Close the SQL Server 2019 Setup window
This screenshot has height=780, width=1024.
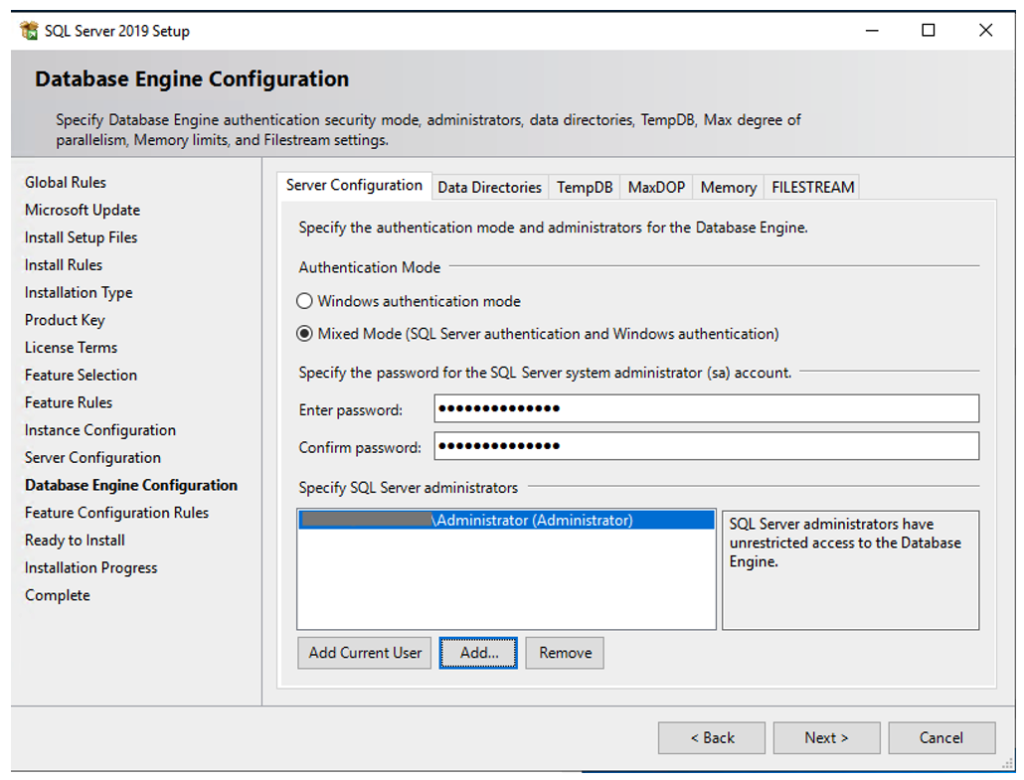985,31
